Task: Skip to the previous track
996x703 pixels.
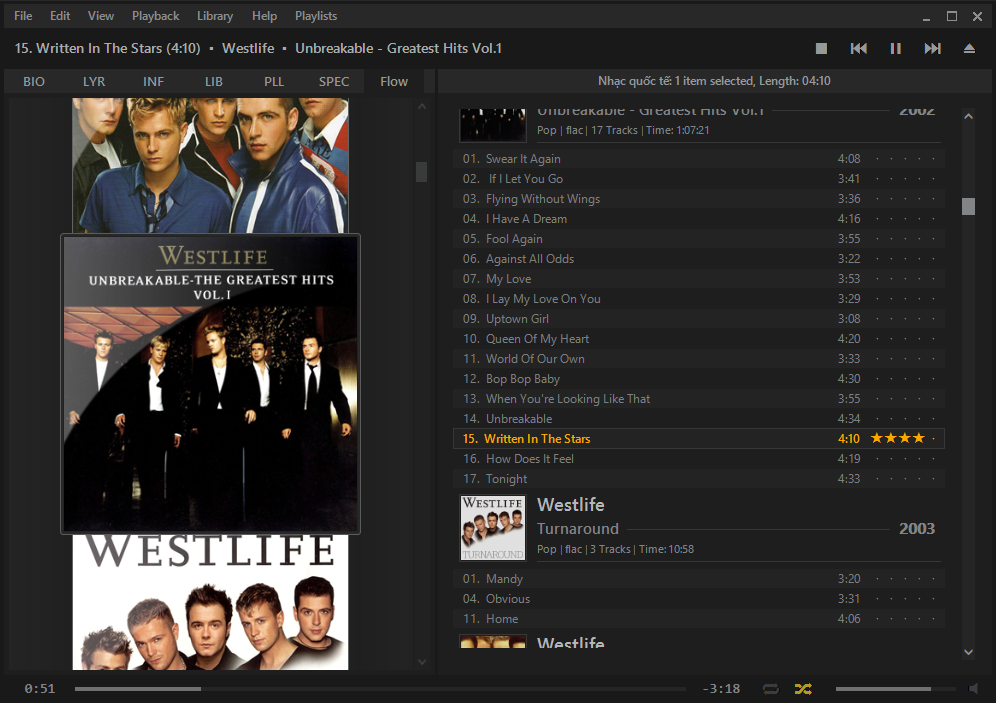Action: (858, 48)
